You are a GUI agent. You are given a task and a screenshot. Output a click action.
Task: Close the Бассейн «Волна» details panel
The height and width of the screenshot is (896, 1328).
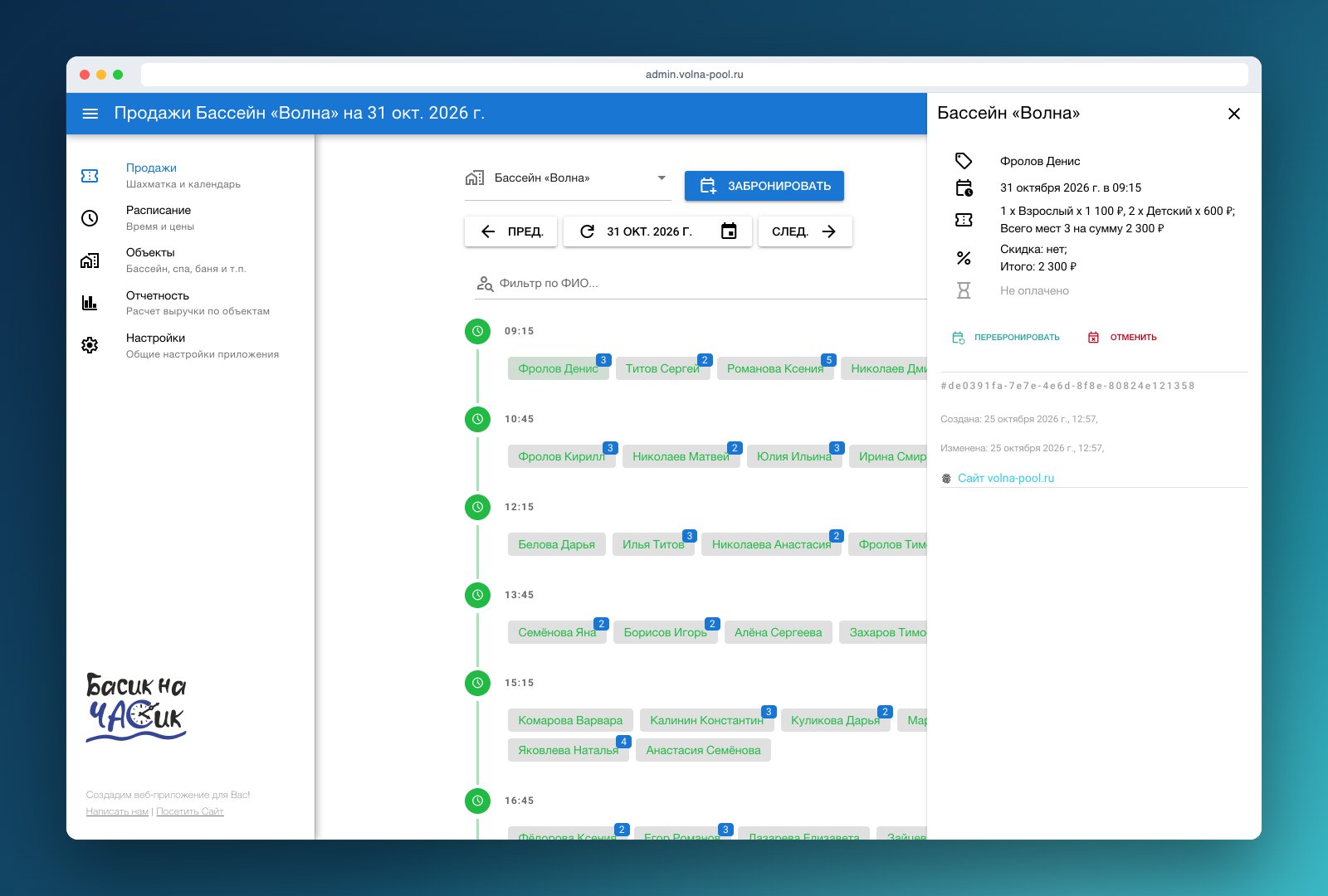pos(1234,114)
